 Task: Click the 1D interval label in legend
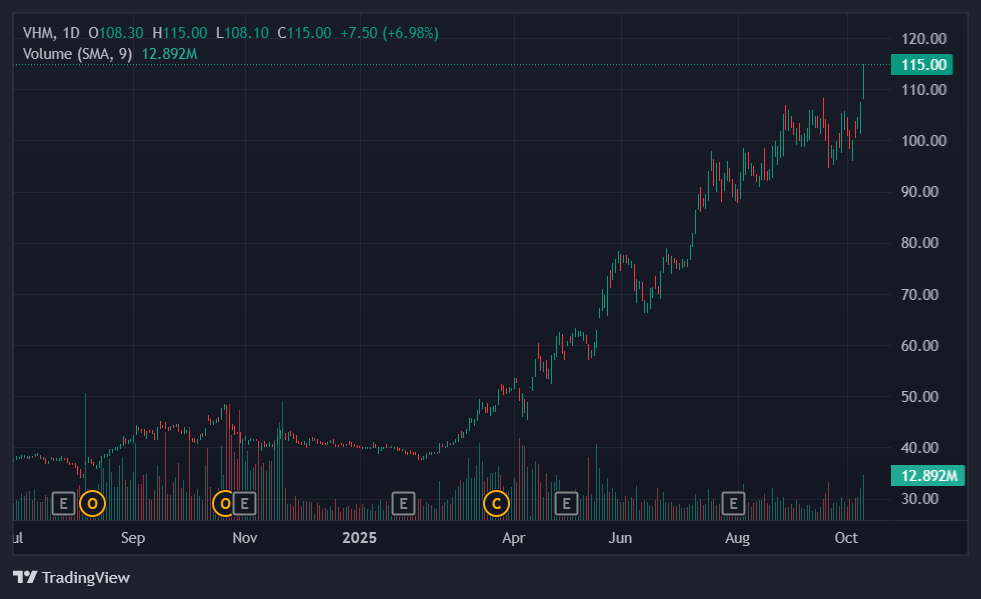(70, 33)
